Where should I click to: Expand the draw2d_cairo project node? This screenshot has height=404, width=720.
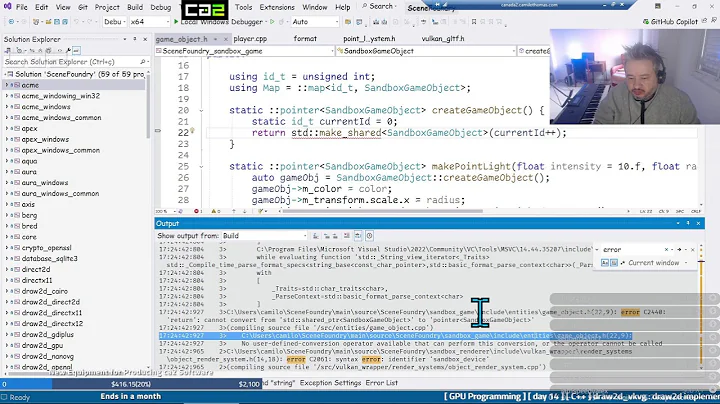(7, 291)
